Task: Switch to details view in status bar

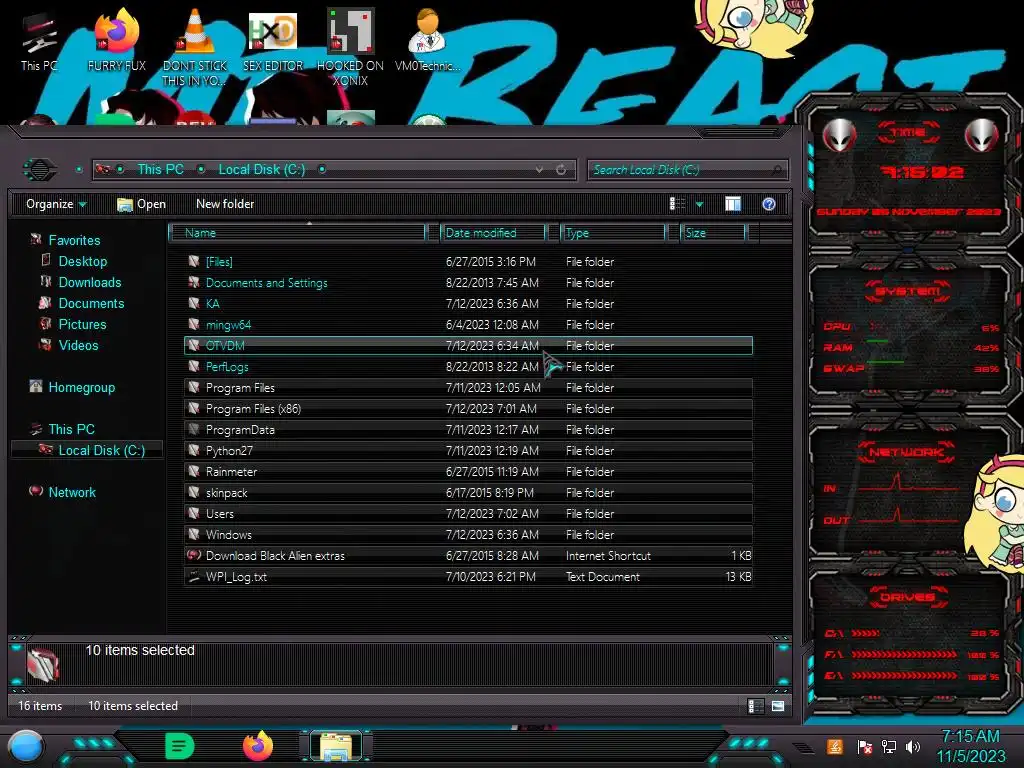Action: click(x=755, y=706)
